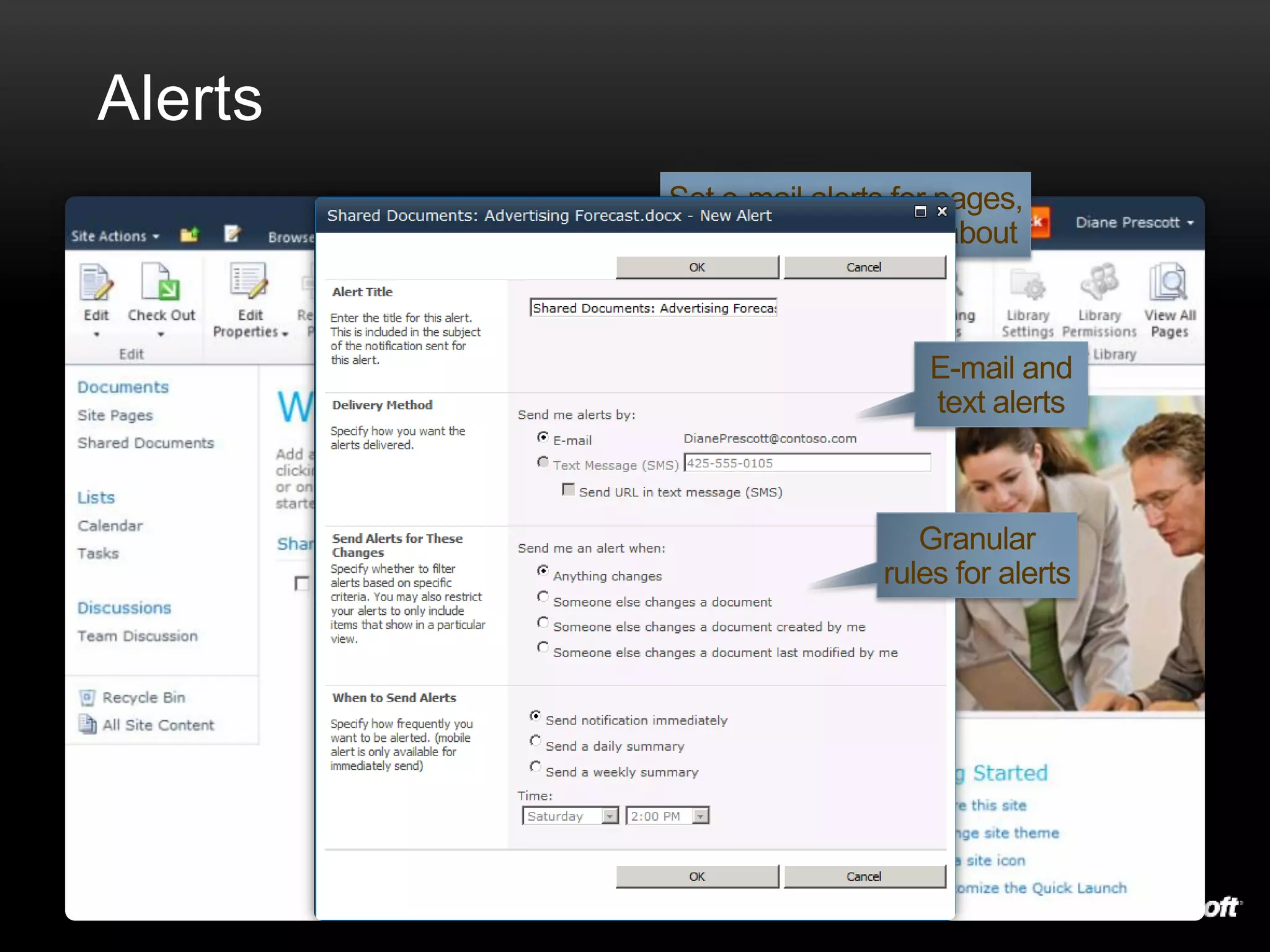1270x952 pixels.
Task: Select Anything changes option
Action: coord(543,570)
